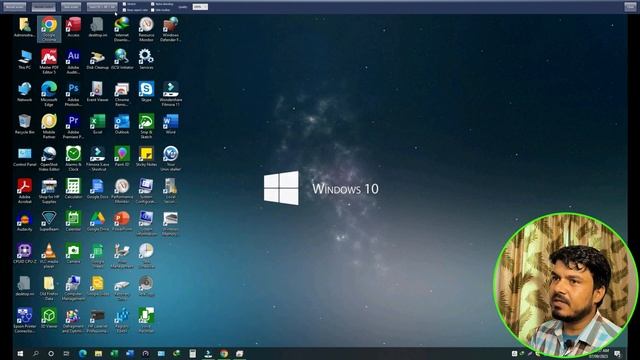Select the Microsoft Edge desktop shortcut

coord(49,93)
